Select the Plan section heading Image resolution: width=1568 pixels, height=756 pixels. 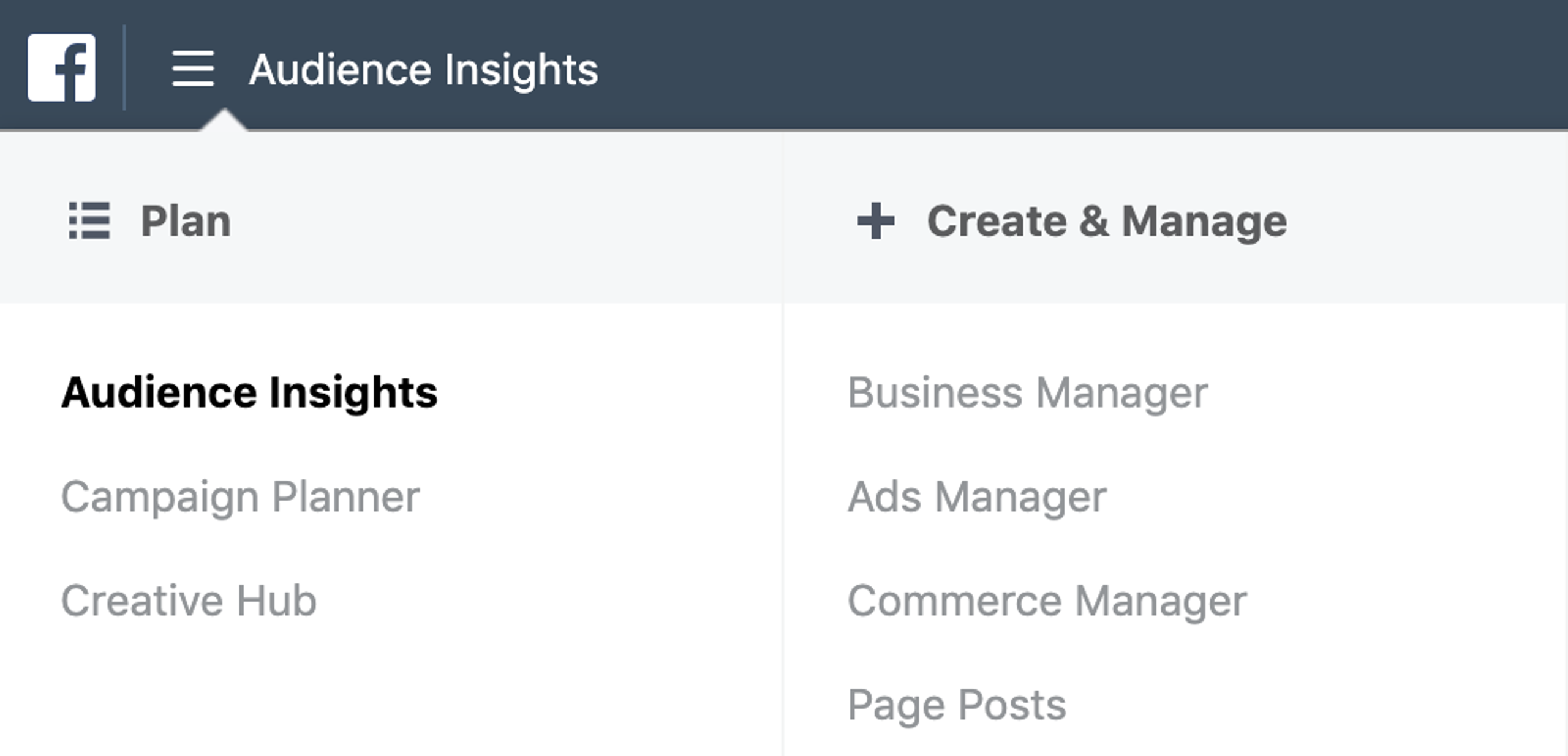(x=186, y=221)
